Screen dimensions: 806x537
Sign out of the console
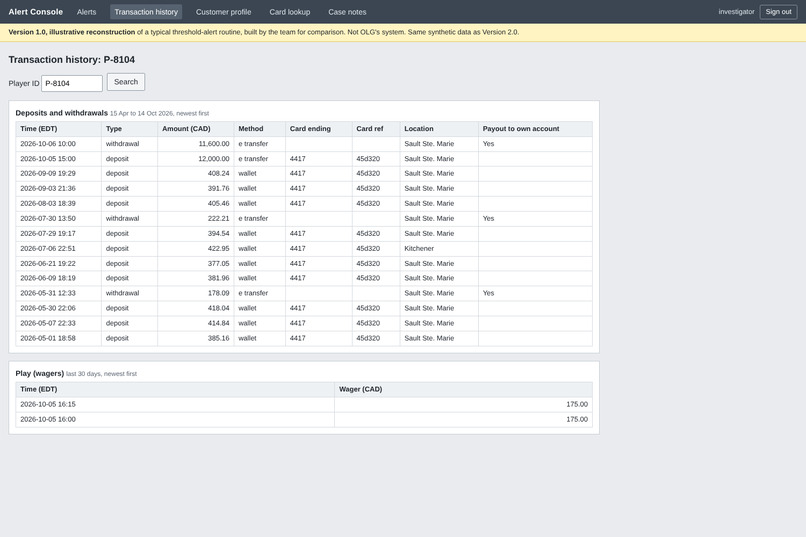[778, 12]
